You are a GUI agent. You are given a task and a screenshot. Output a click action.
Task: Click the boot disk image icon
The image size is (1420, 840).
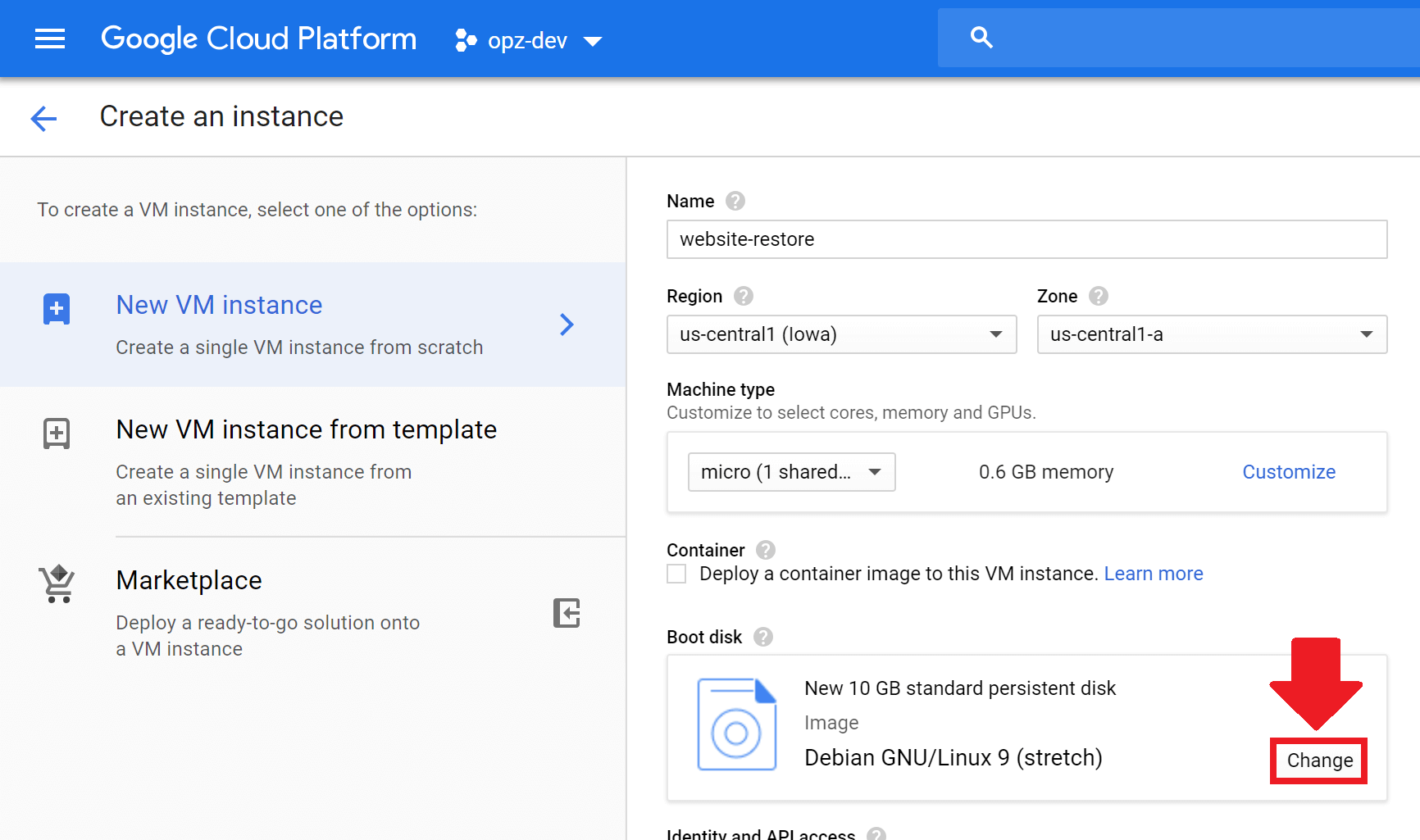coord(736,724)
